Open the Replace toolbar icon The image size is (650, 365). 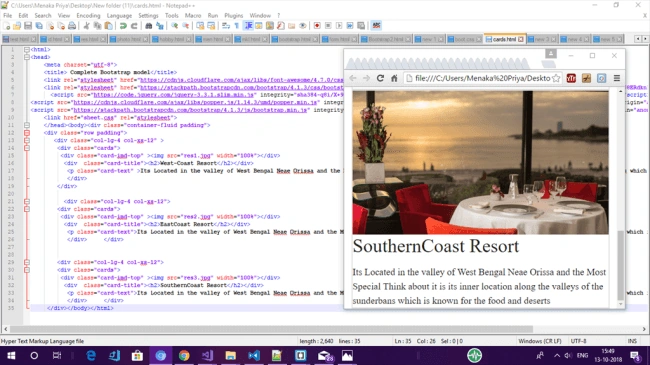click(x=160, y=26)
